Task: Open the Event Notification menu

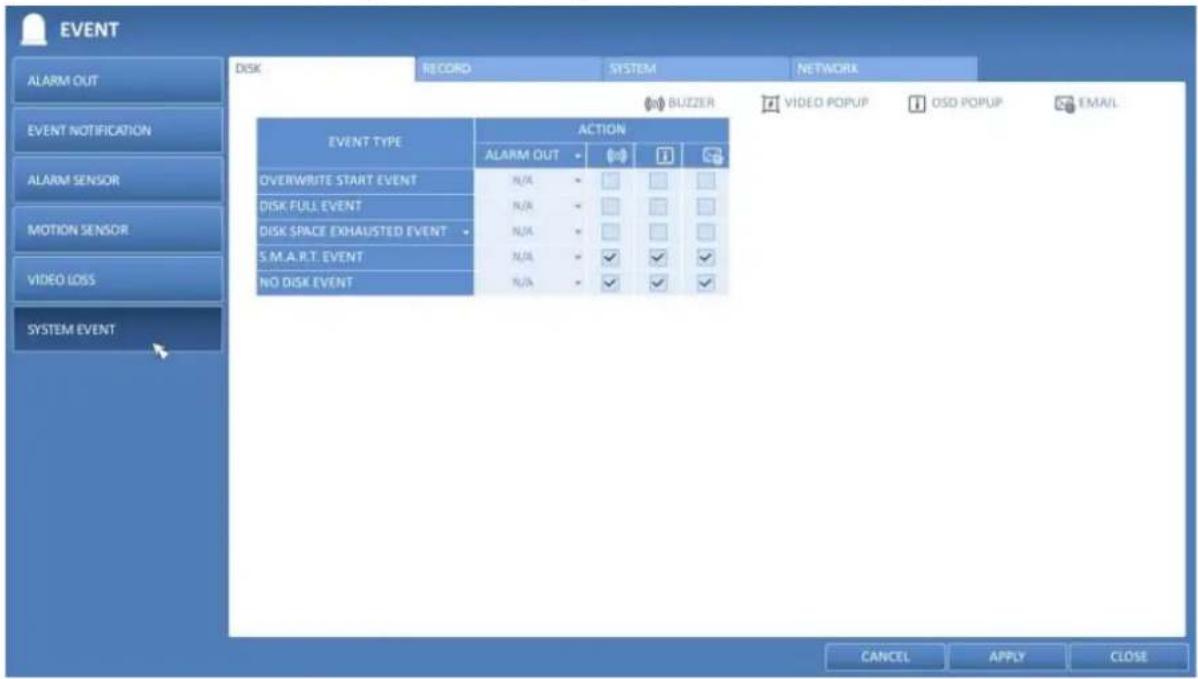Action: click(118, 131)
